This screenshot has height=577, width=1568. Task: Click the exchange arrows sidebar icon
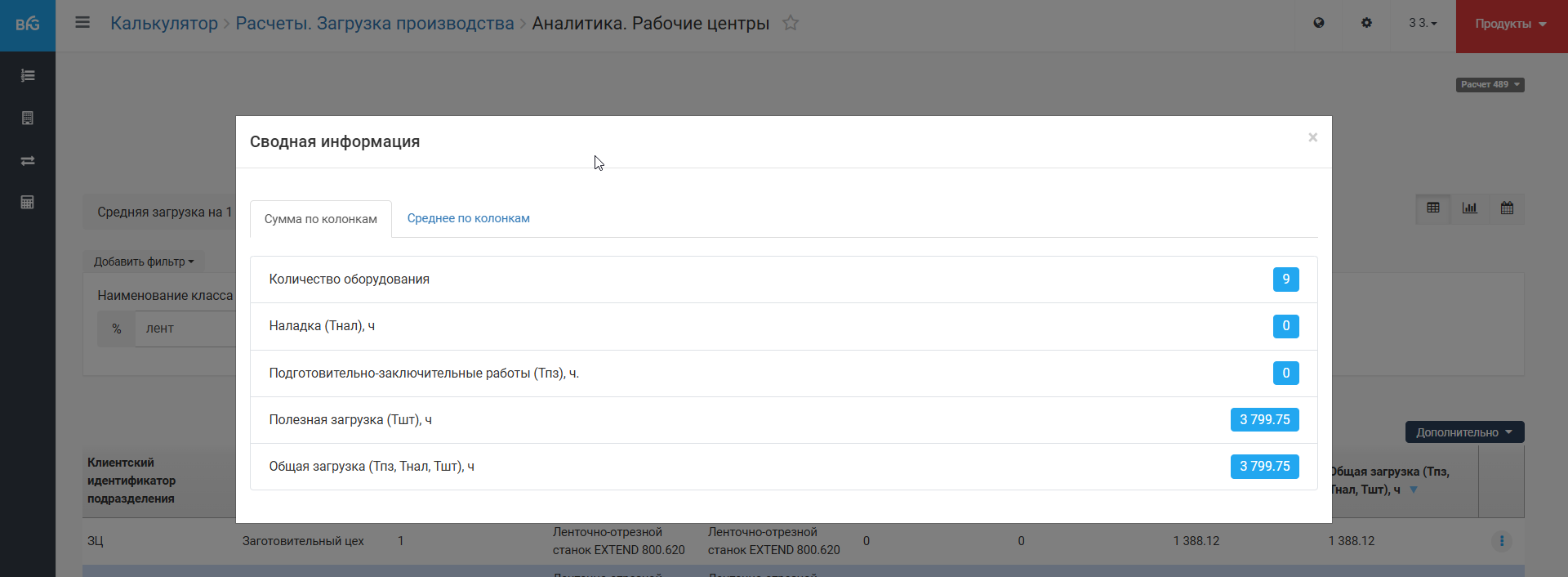28,161
